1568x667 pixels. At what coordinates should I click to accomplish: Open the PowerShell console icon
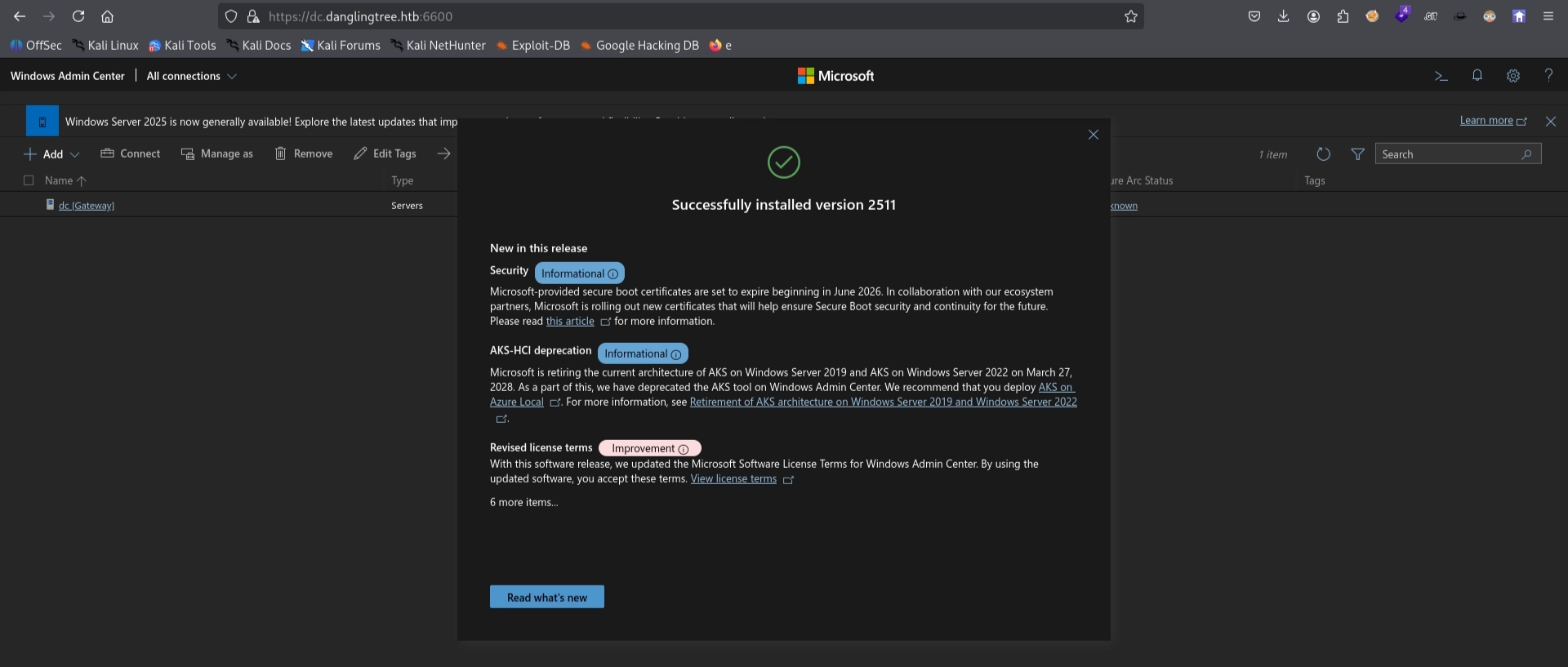coord(1441,76)
